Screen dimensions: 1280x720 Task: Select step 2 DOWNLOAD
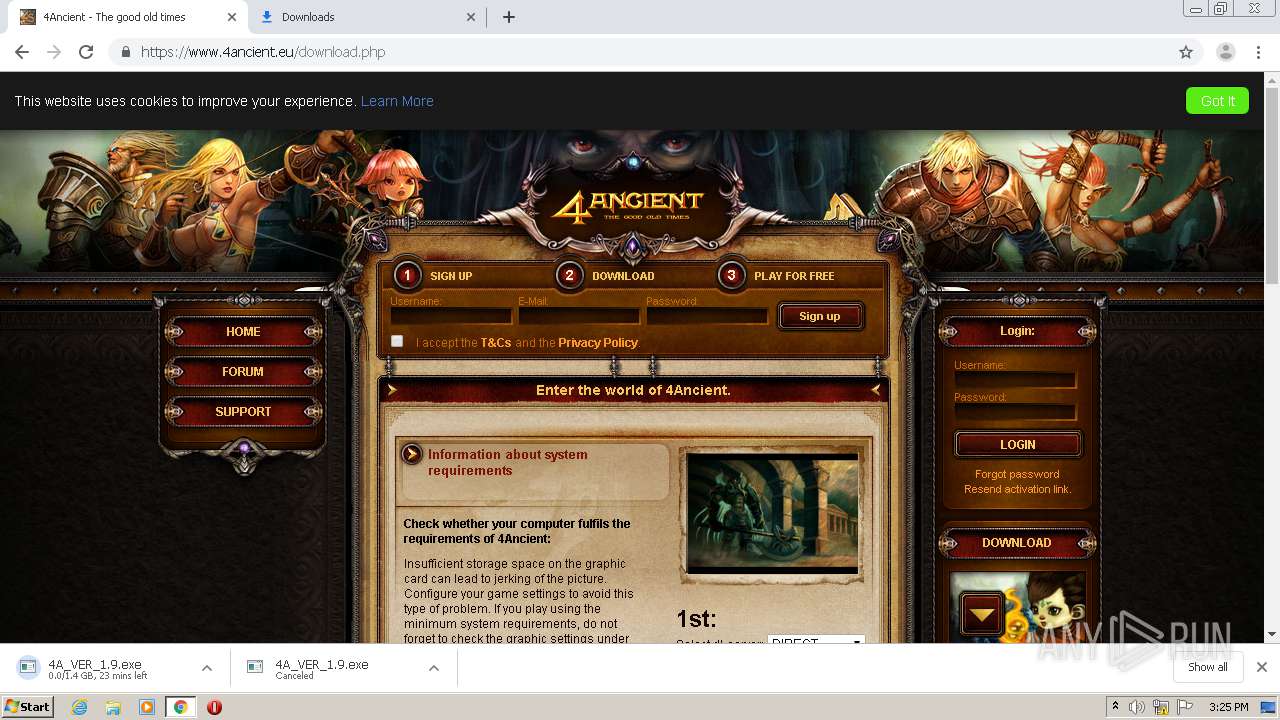(x=605, y=275)
